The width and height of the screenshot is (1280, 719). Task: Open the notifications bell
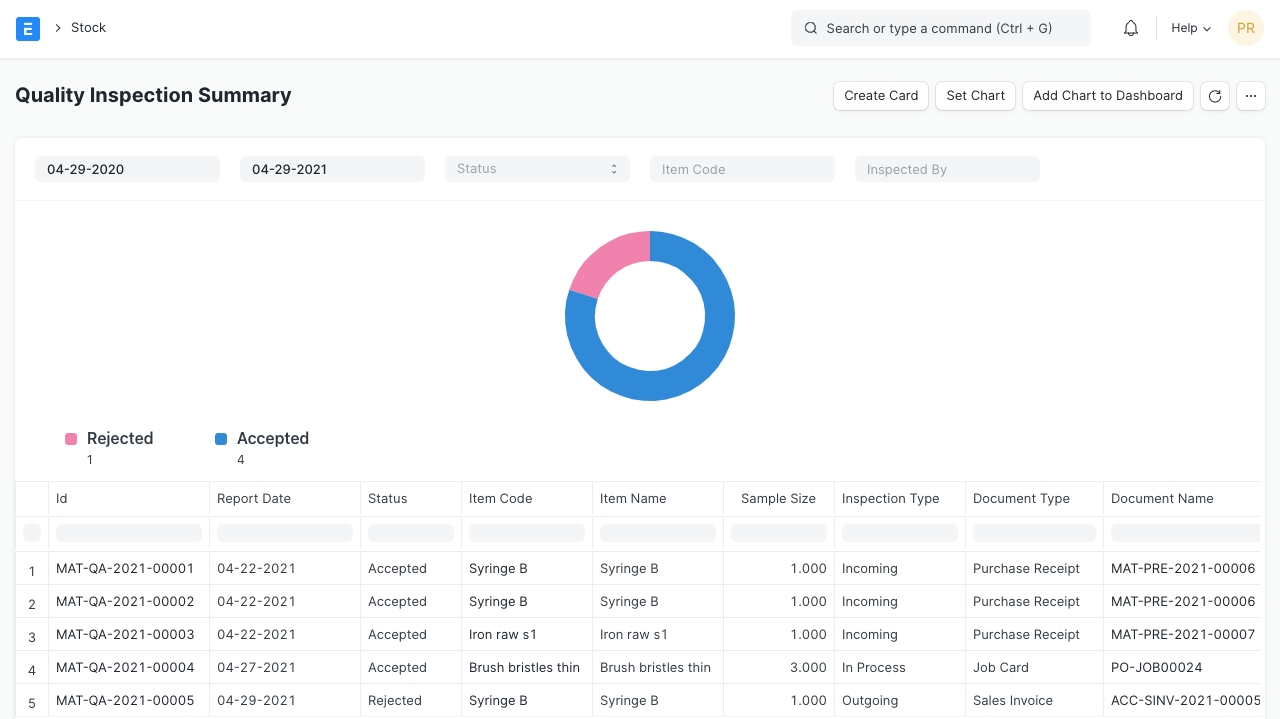[1131, 28]
